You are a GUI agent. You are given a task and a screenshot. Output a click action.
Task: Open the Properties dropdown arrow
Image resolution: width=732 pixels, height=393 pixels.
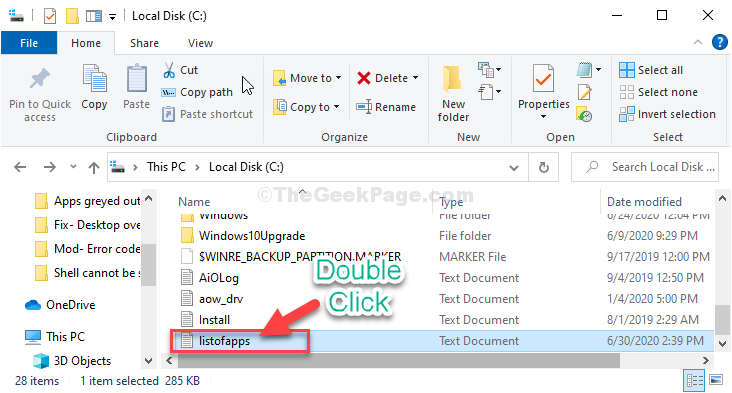(543, 117)
